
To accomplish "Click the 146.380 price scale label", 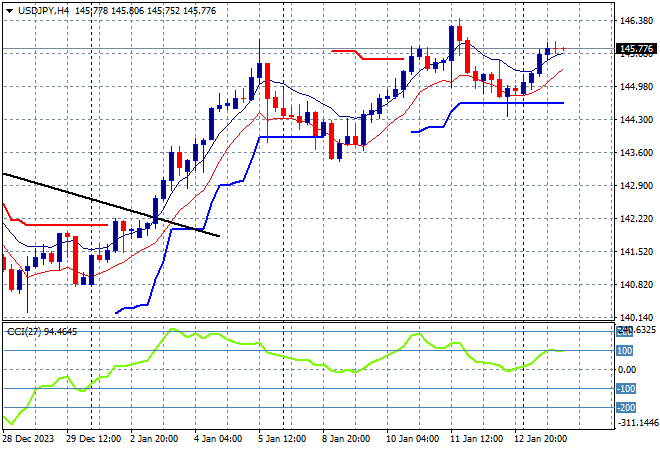I will (636, 21).
